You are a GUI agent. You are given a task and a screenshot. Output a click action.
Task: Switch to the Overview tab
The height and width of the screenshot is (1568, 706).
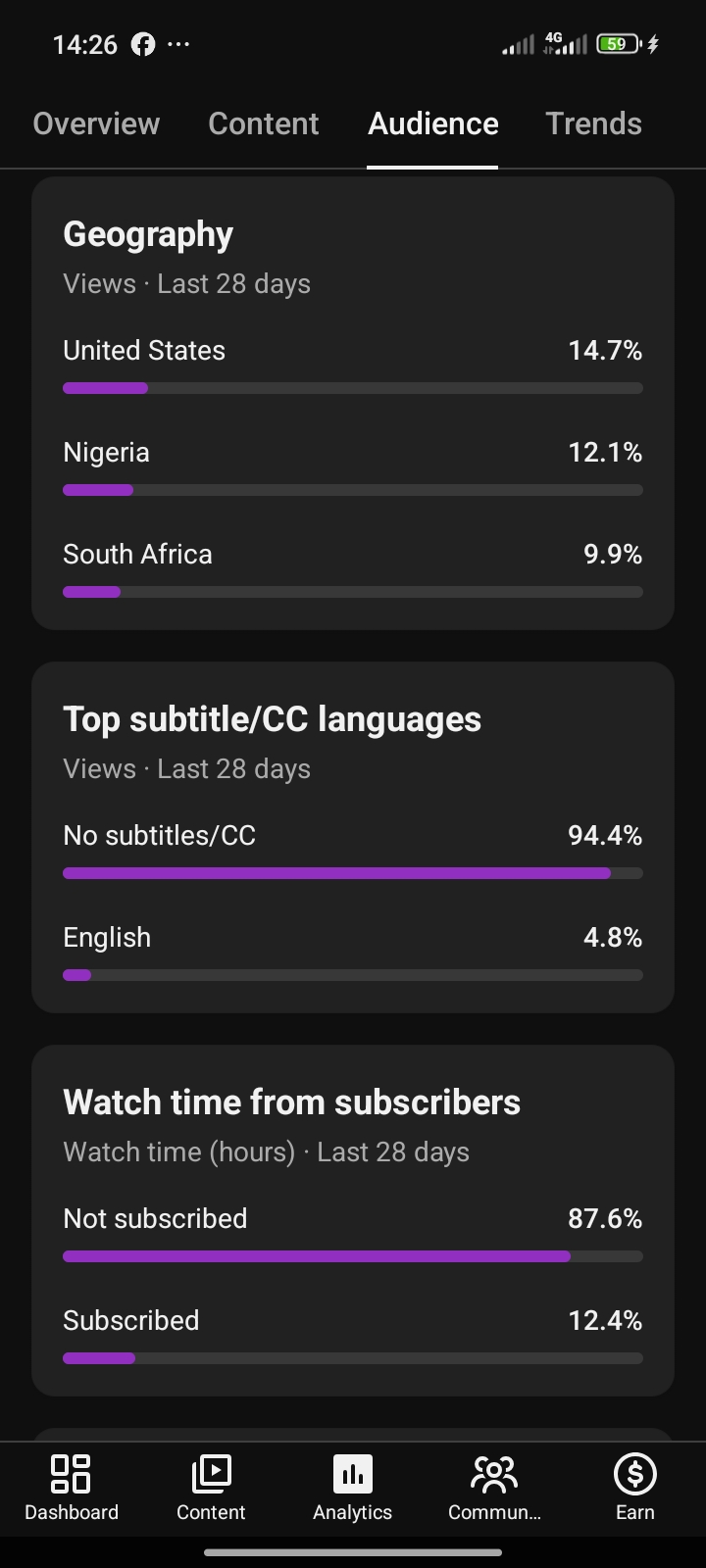click(96, 123)
